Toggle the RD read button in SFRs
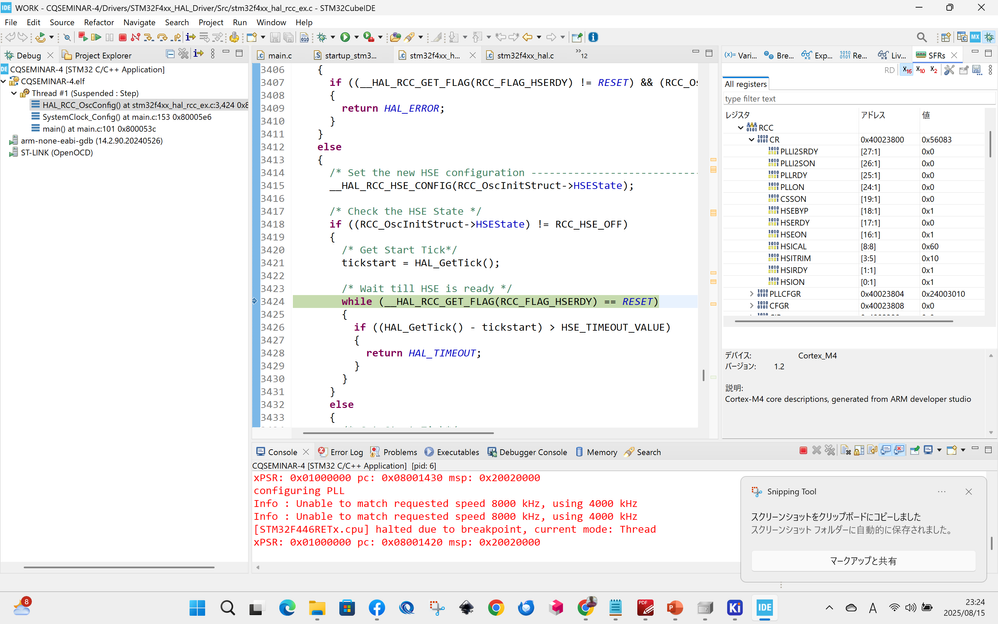Viewport: 998px width, 624px height. [x=889, y=70]
